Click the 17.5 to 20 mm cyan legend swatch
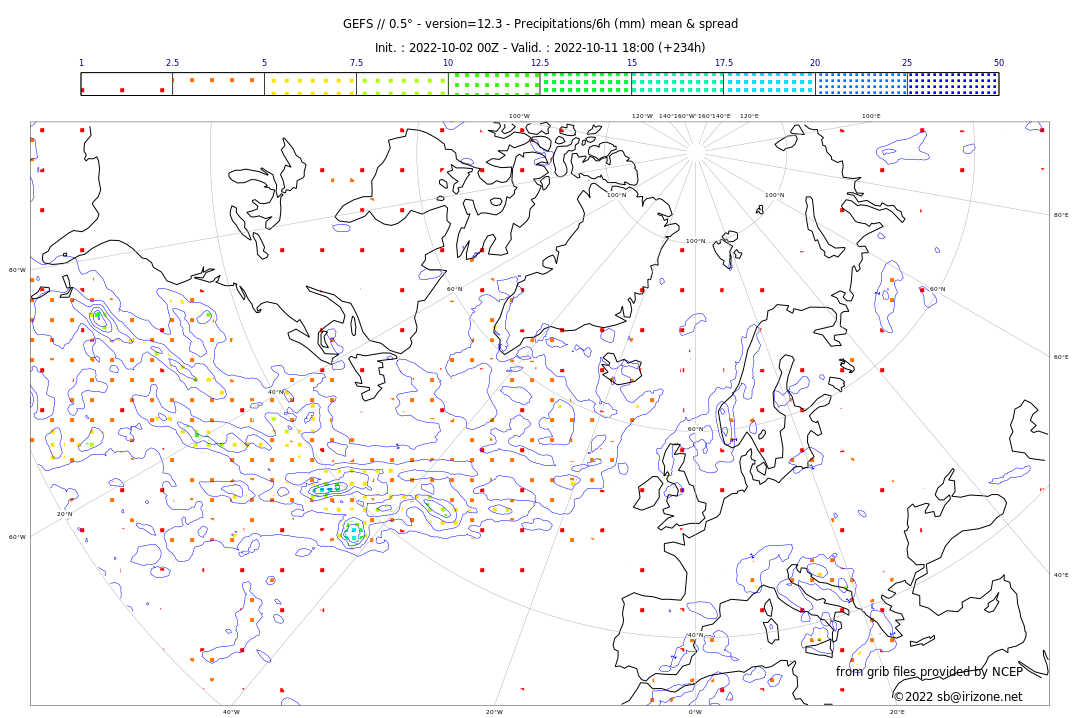Image resolution: width=1080 pixels, height=718 pixels. (769, 84)
